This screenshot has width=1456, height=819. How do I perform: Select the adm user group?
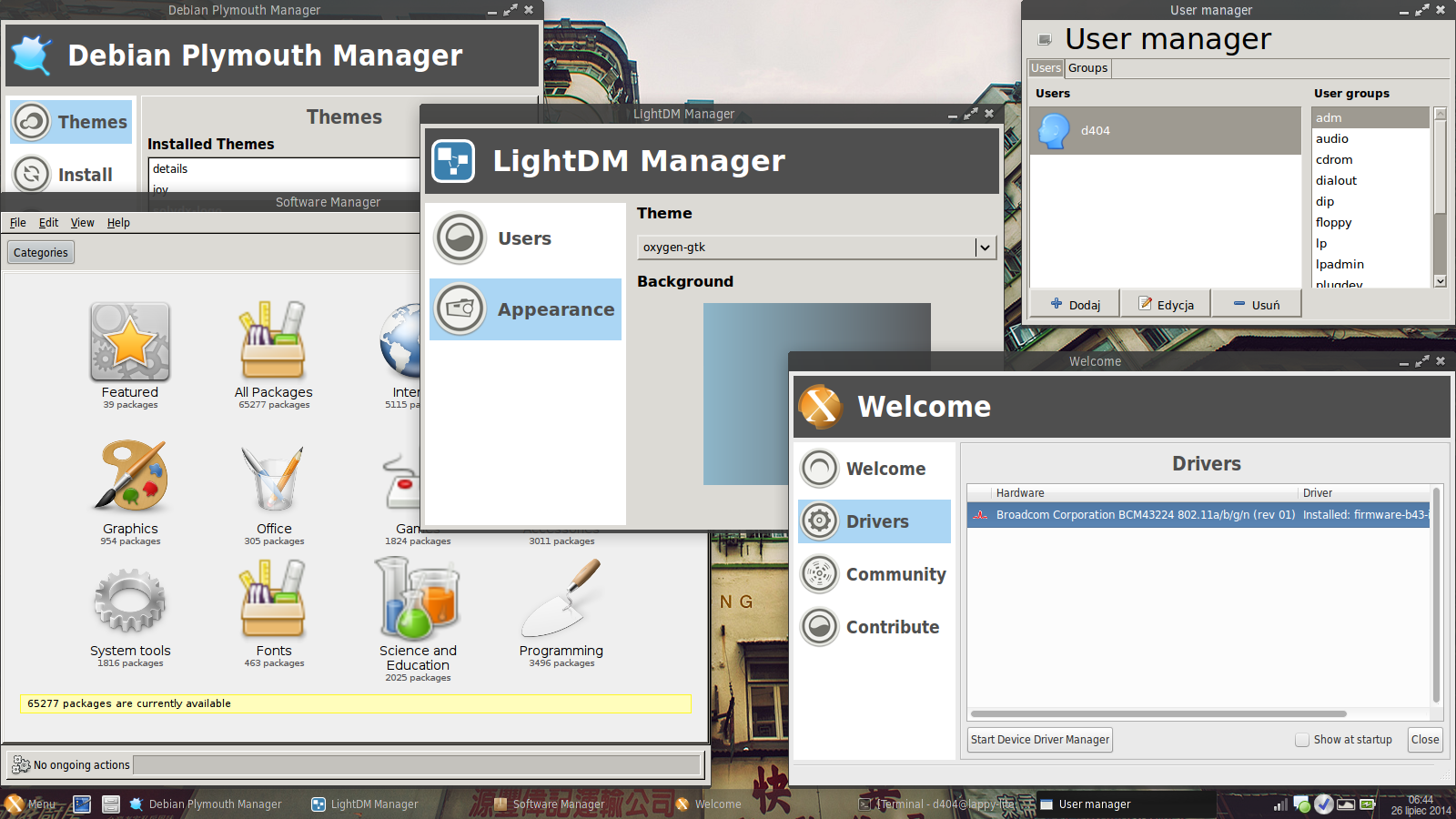click(1370, 117)
